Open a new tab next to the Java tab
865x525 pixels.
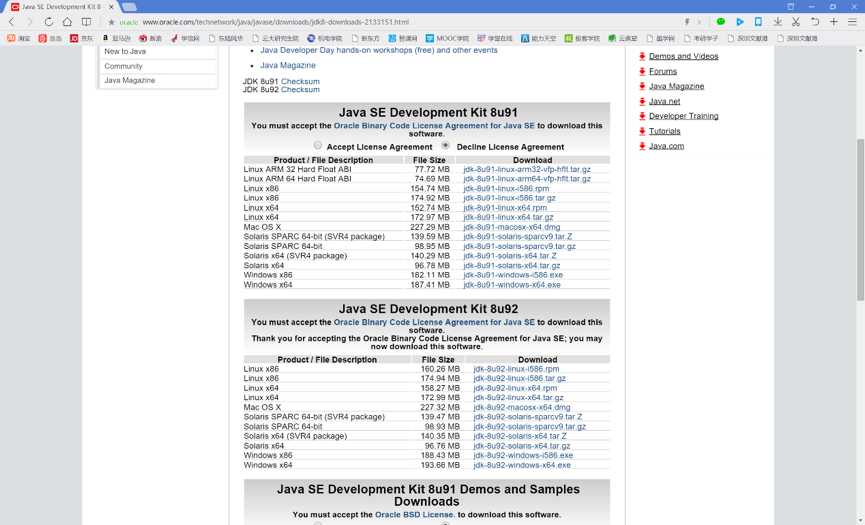point(129,7)
